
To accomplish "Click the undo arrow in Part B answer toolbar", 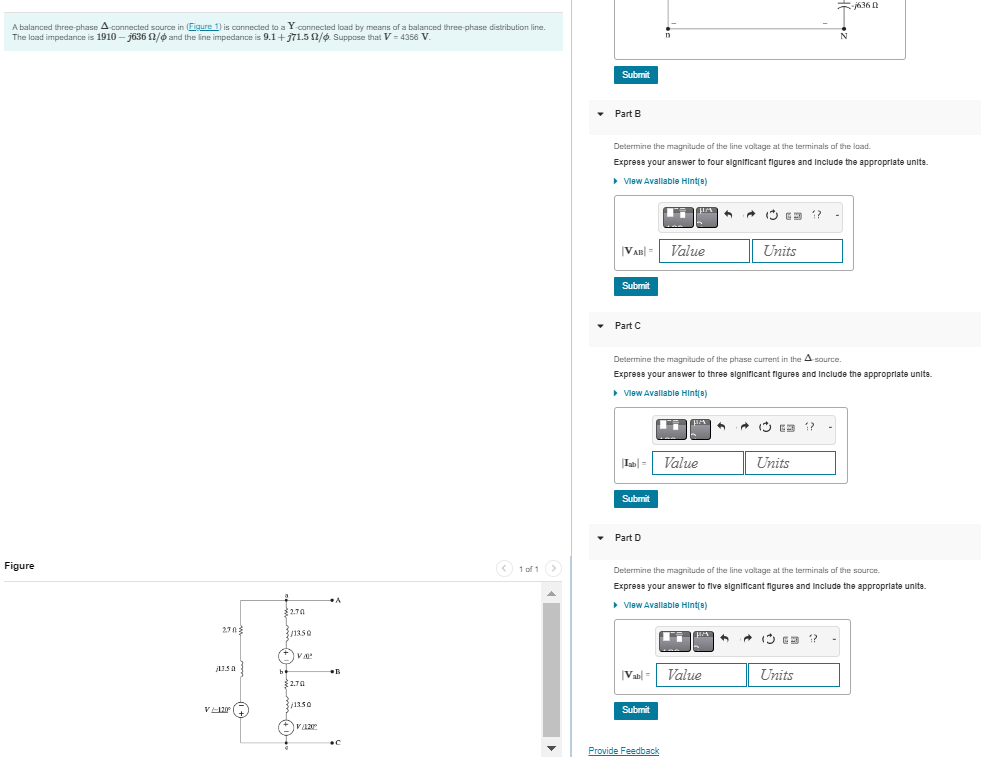I will pos(729,215).
